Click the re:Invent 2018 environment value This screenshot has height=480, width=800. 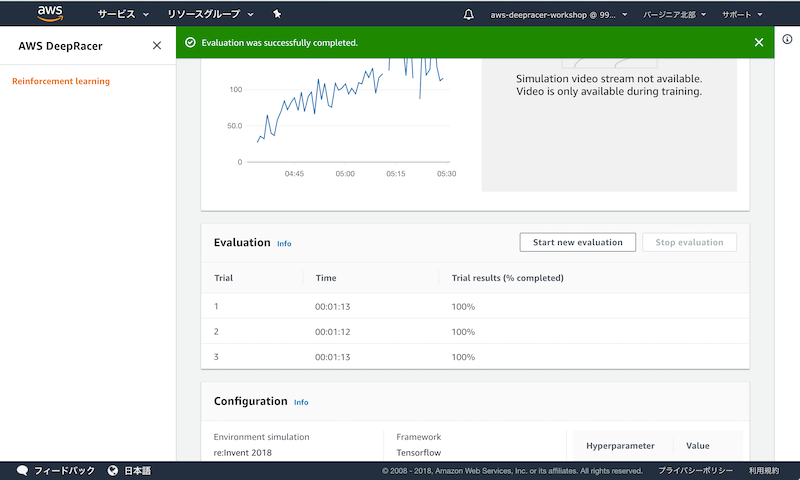point(242,452)
